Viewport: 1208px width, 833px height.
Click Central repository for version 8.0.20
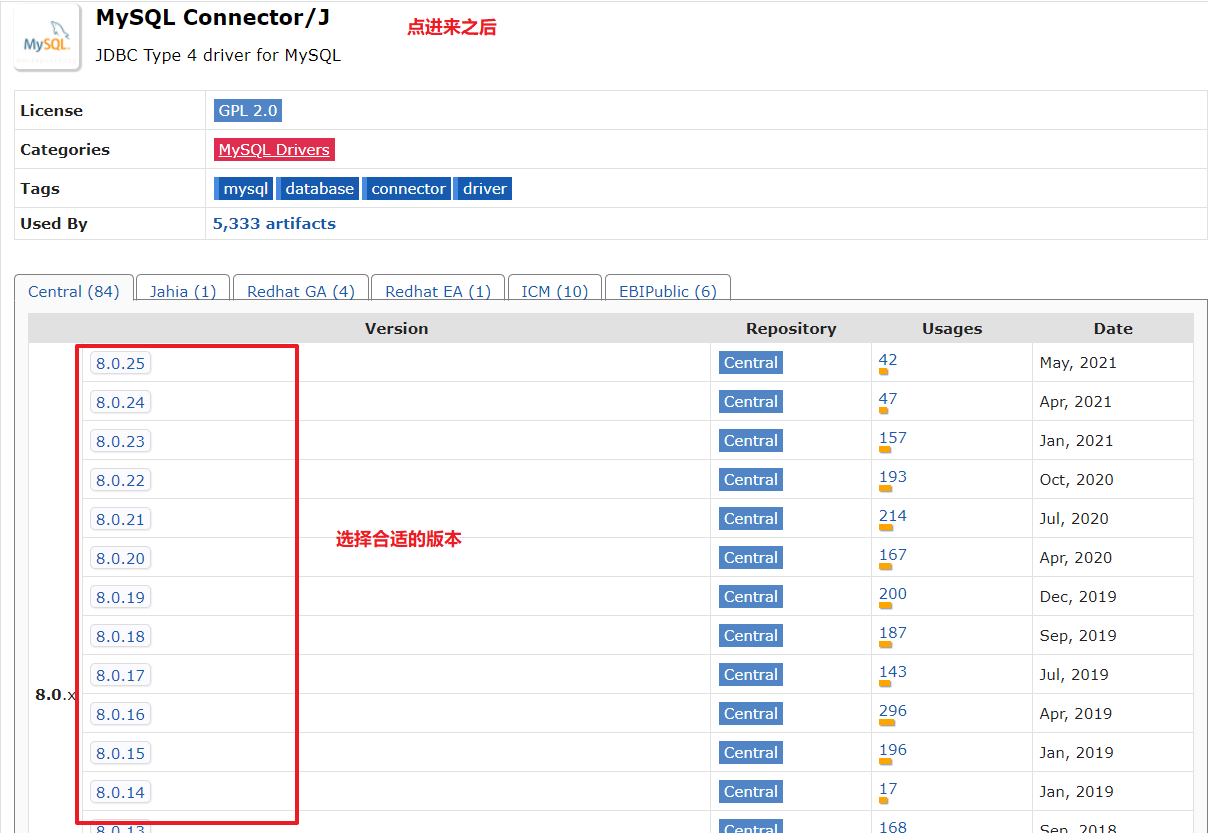click(751, 557)
